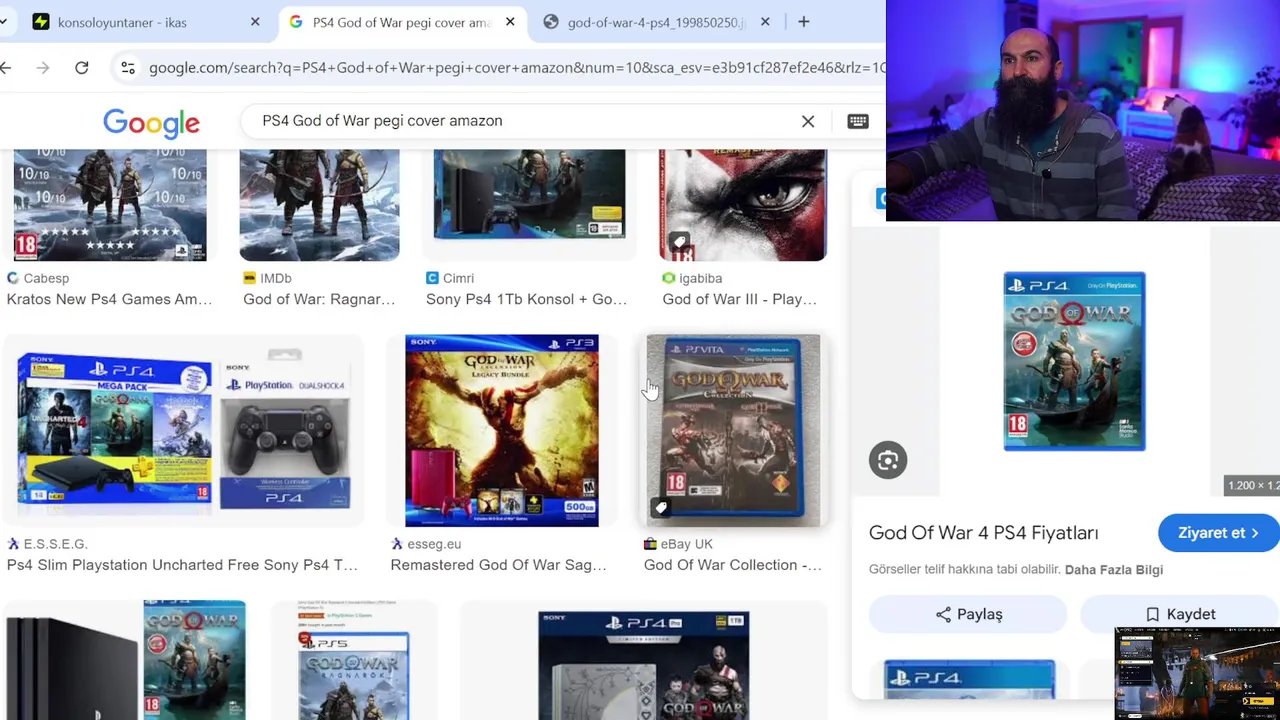Open the God of War PS4 cover preview image
Viewport: 1280px width, 720px height.
pos(1074,361)
